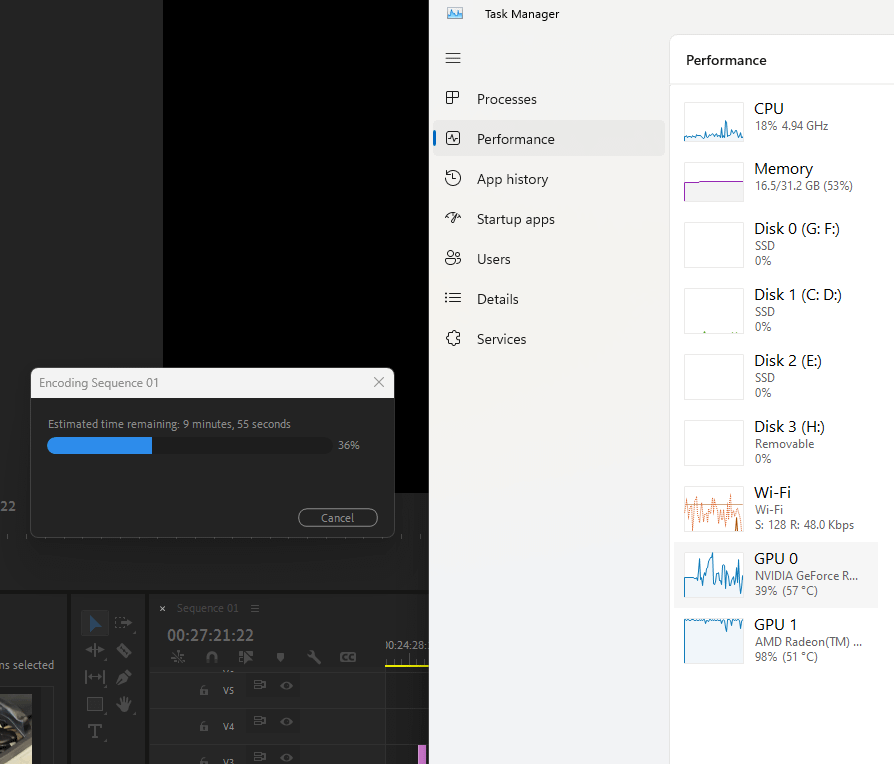Open timeline display settings wrench
894x764 pixels.
pos(314,657)
